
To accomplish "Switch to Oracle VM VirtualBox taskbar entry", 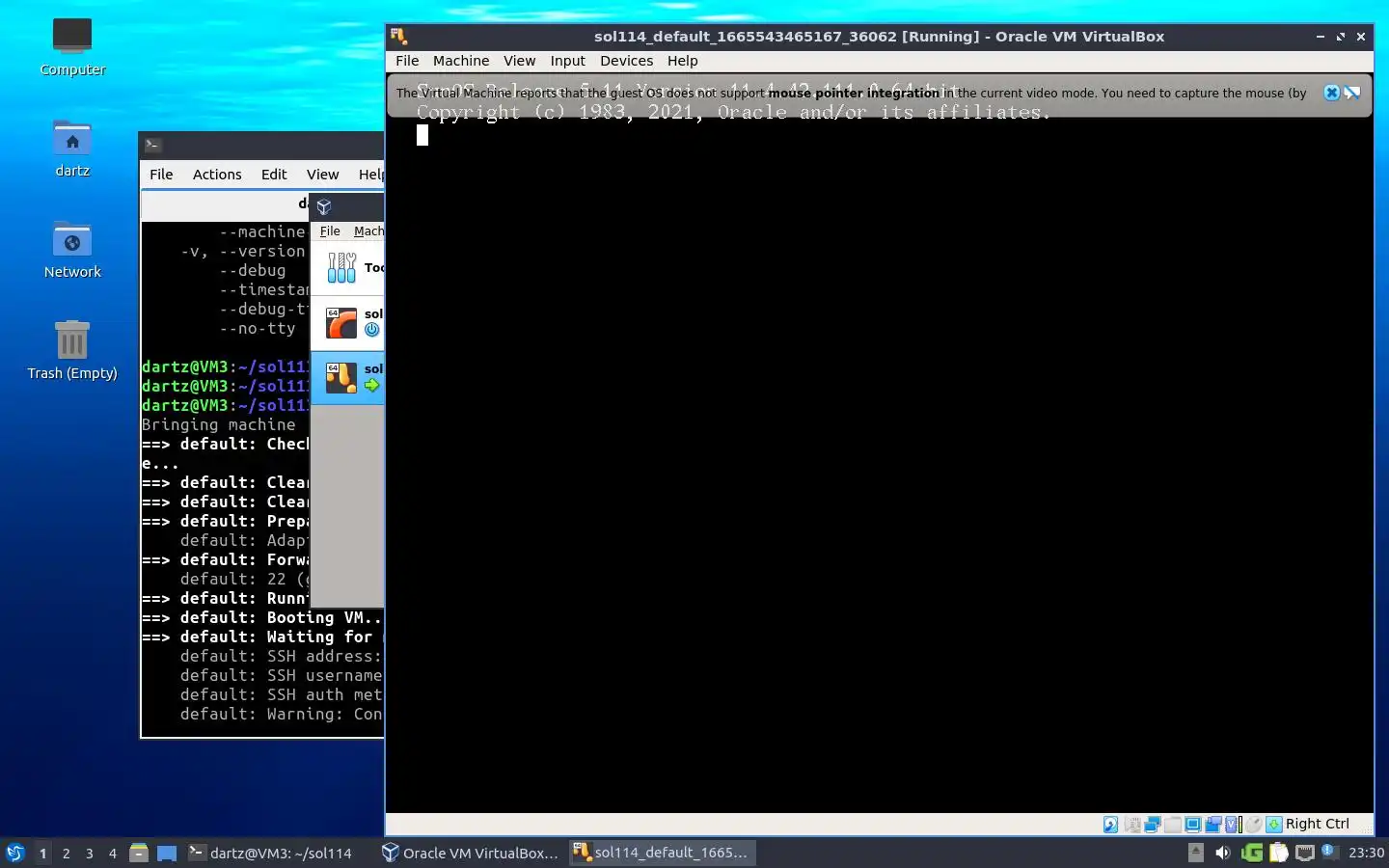I will point(470,853).
